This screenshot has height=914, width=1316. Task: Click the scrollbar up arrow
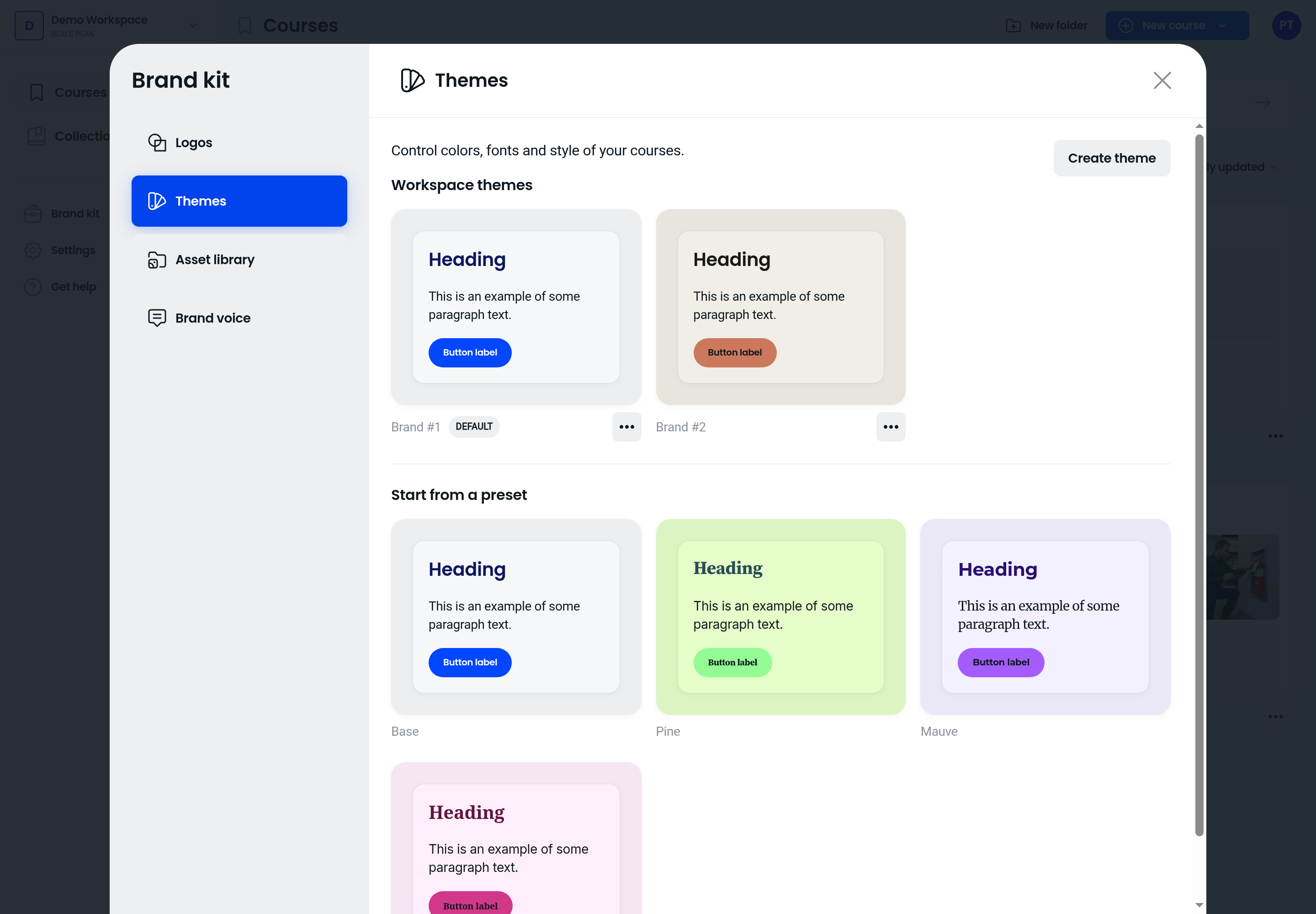[1199, 126]
